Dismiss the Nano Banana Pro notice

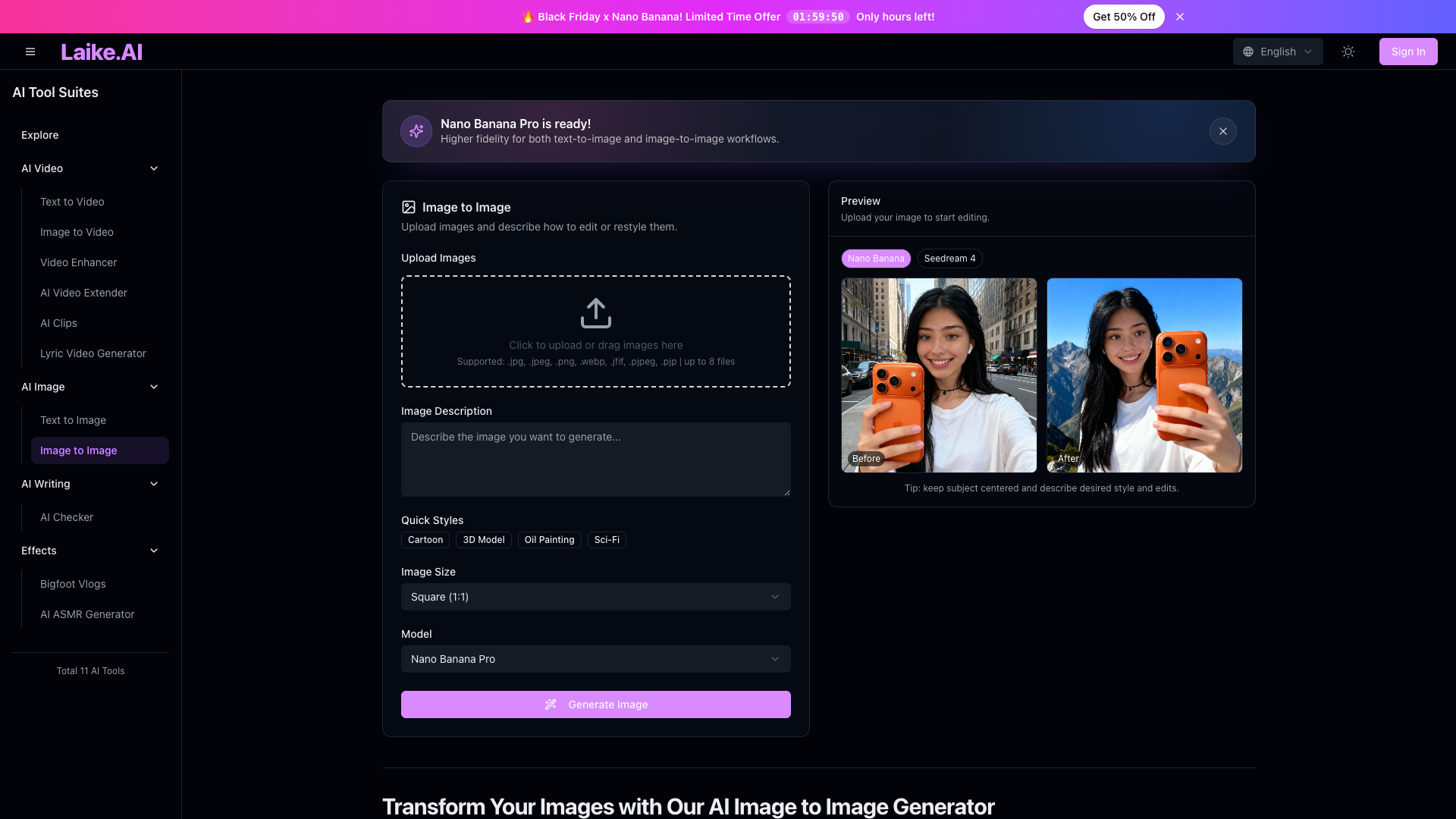click(1223, 131)
